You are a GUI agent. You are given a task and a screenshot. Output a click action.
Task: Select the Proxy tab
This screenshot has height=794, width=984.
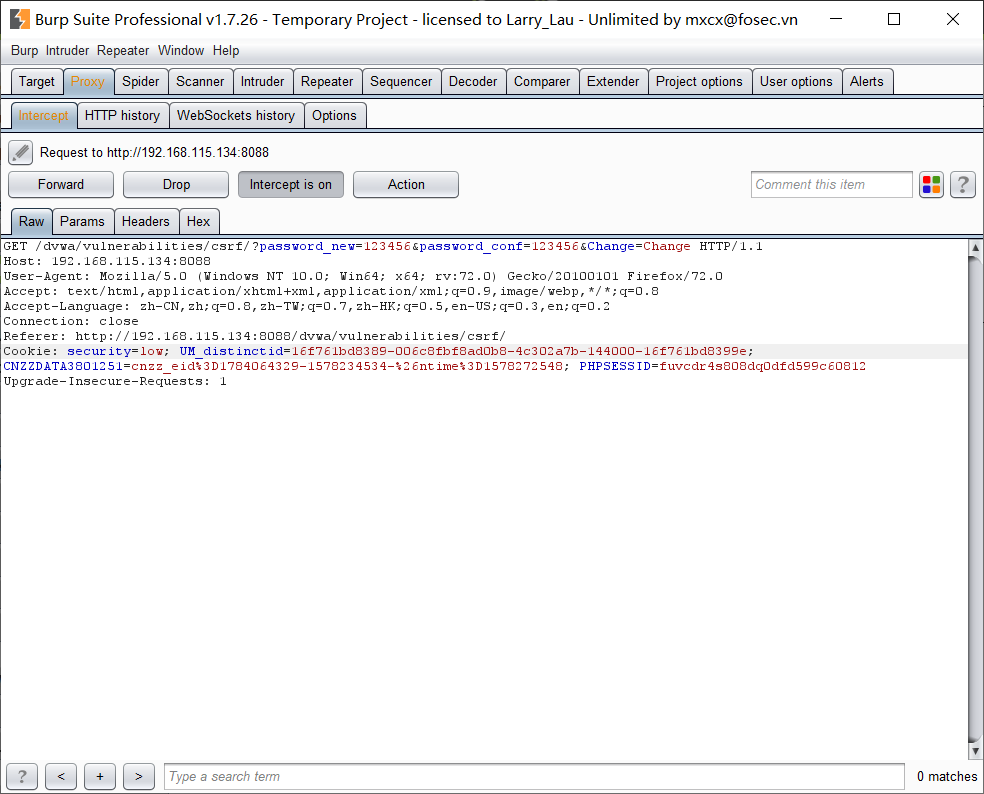pos(88,82)
